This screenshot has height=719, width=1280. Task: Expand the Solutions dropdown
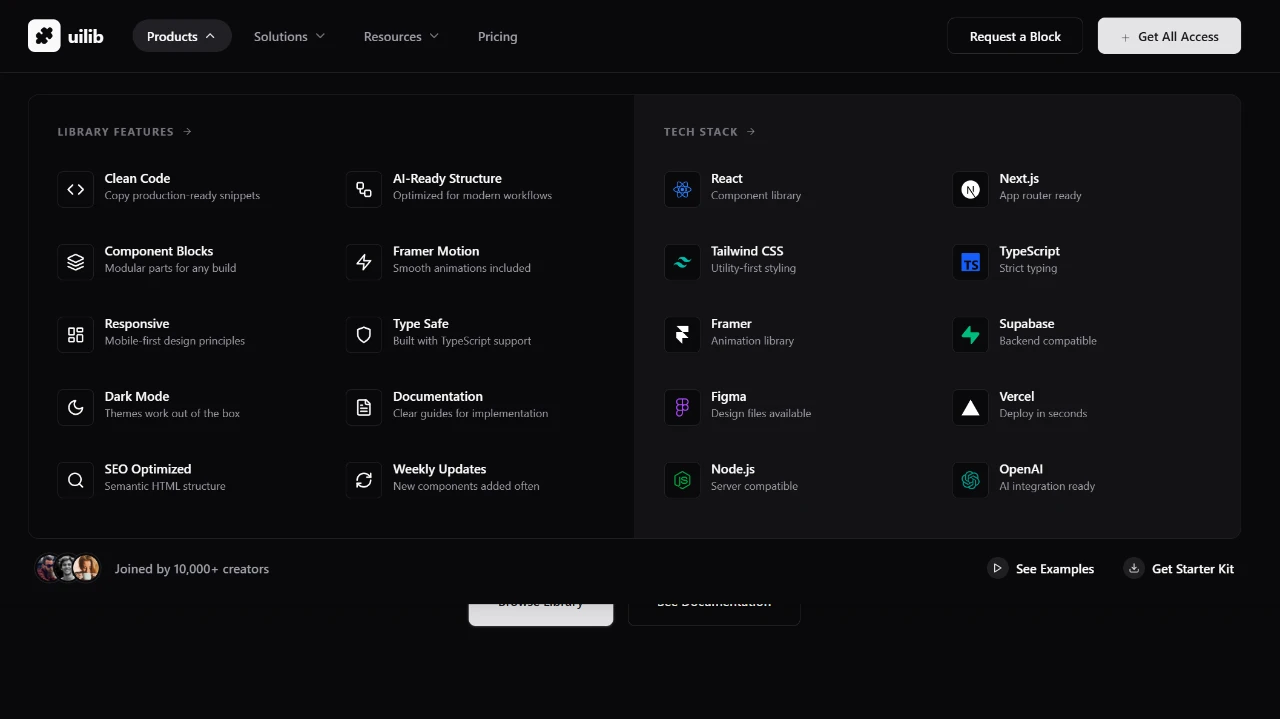(x=289, y=36)
